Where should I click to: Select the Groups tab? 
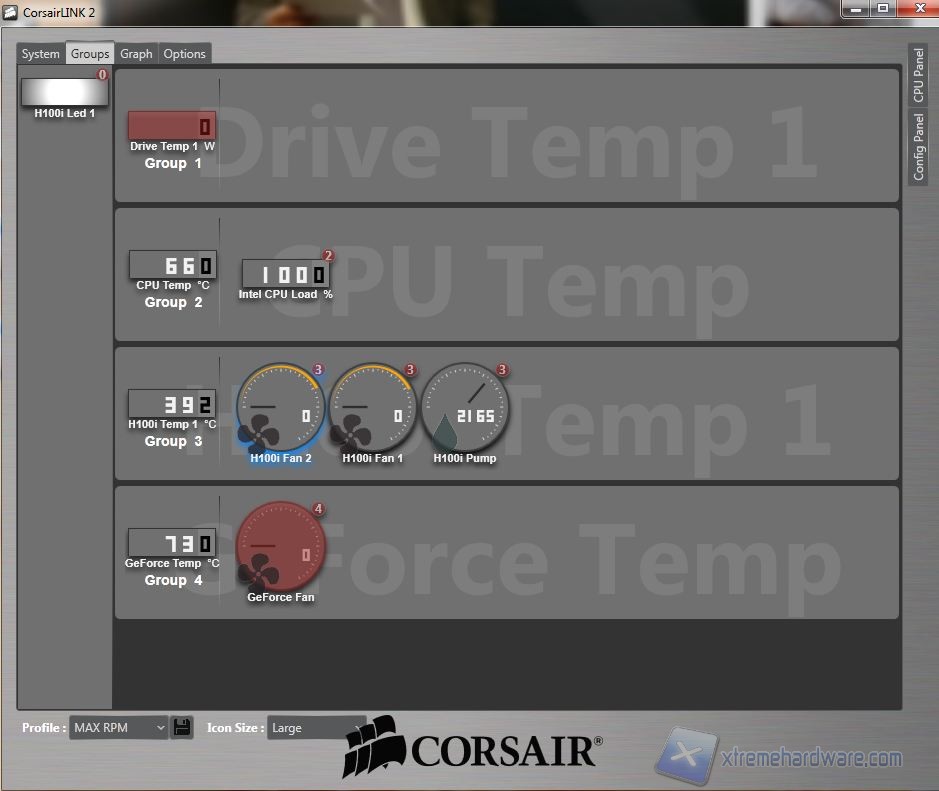point(90,54)
